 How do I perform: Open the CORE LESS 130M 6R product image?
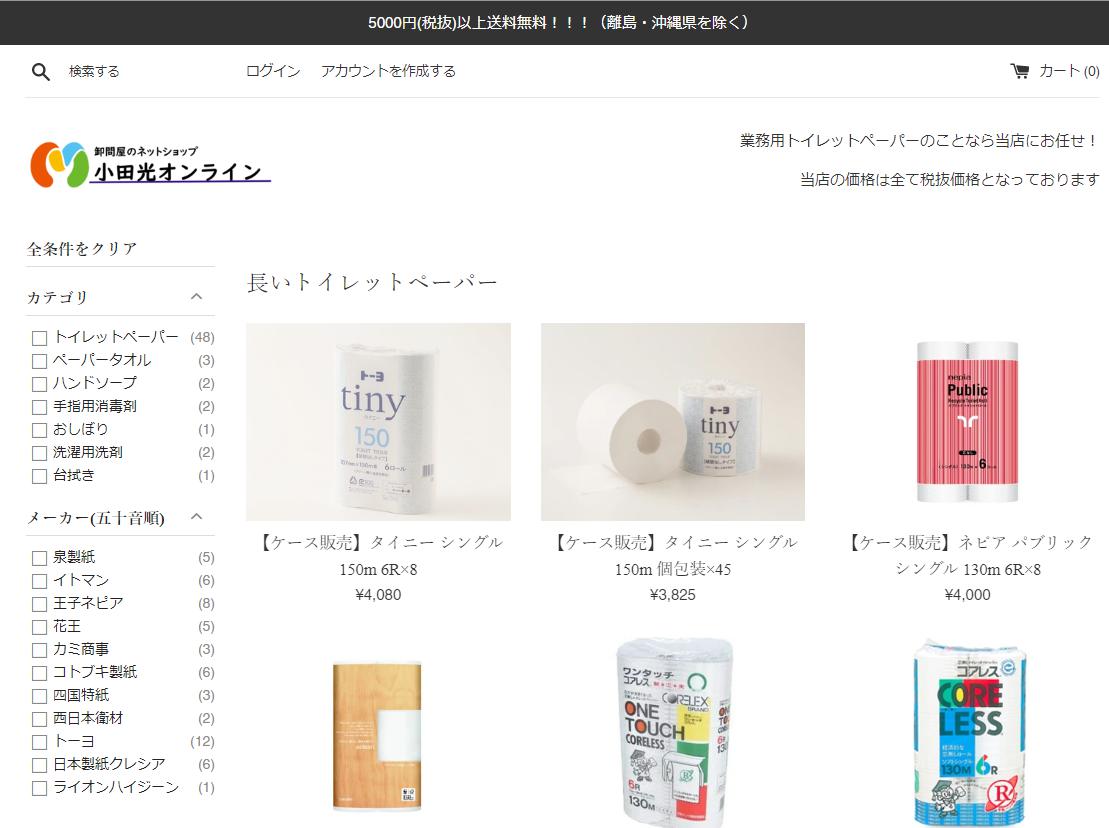(969, 733)
